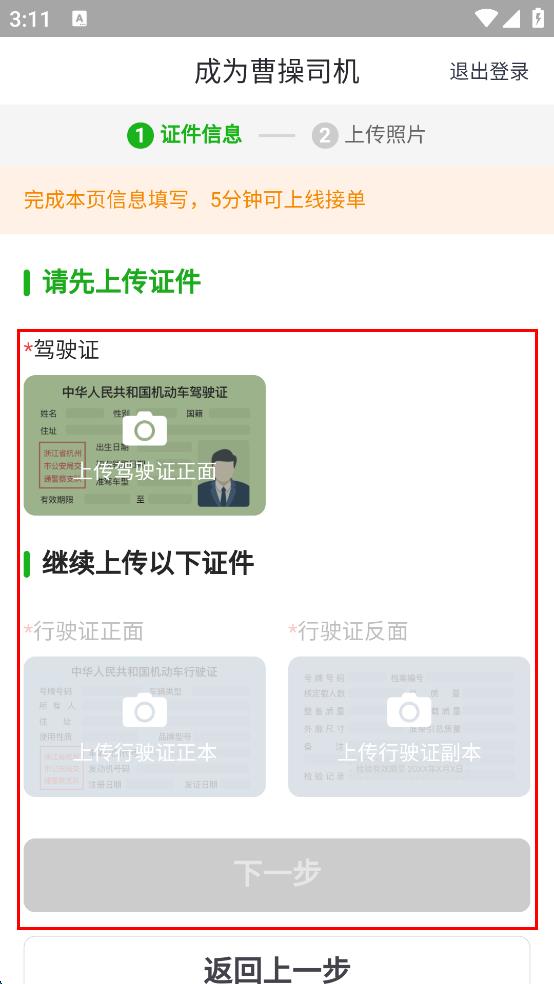554x984 pixels.
Task: Tap the red stamp on driver's license sample
Action: pyautogui.click(x=62, y=464)
